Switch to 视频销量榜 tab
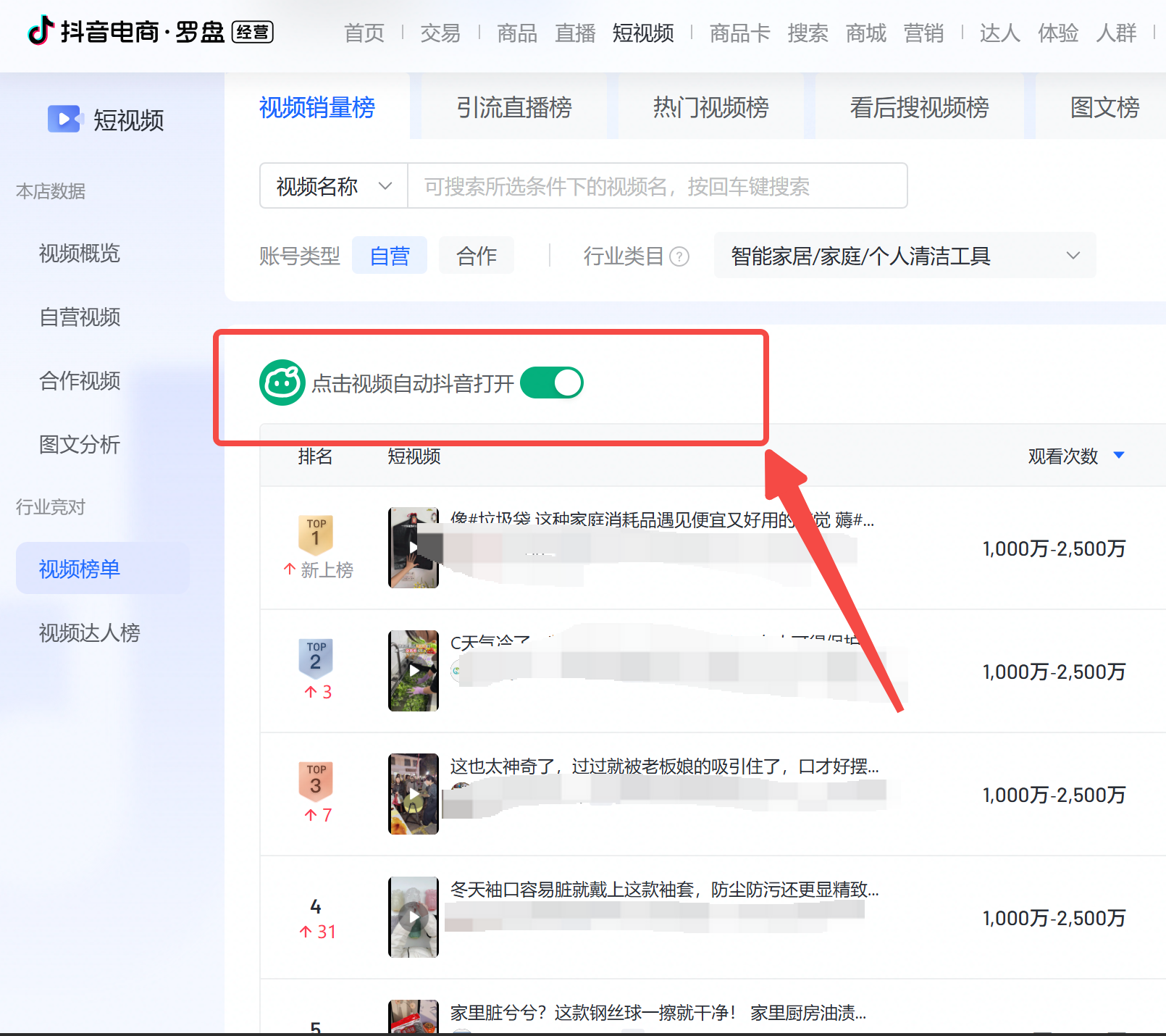This screenshot has width=1166, height=1036. (x=317, y=107)
